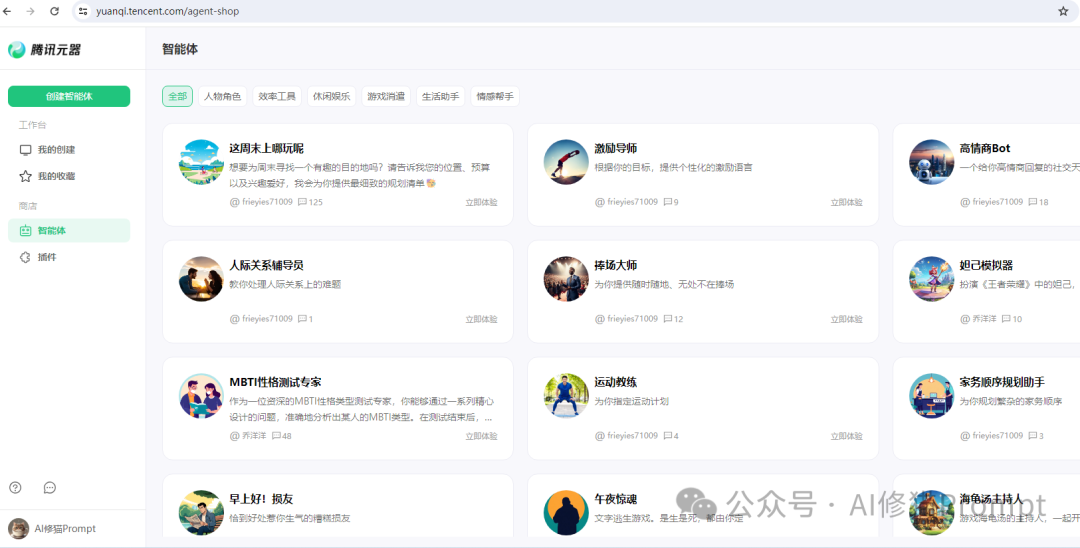Open the 运动教练 title
Screen dimensions: 1080x548
(x=616, y=383)
